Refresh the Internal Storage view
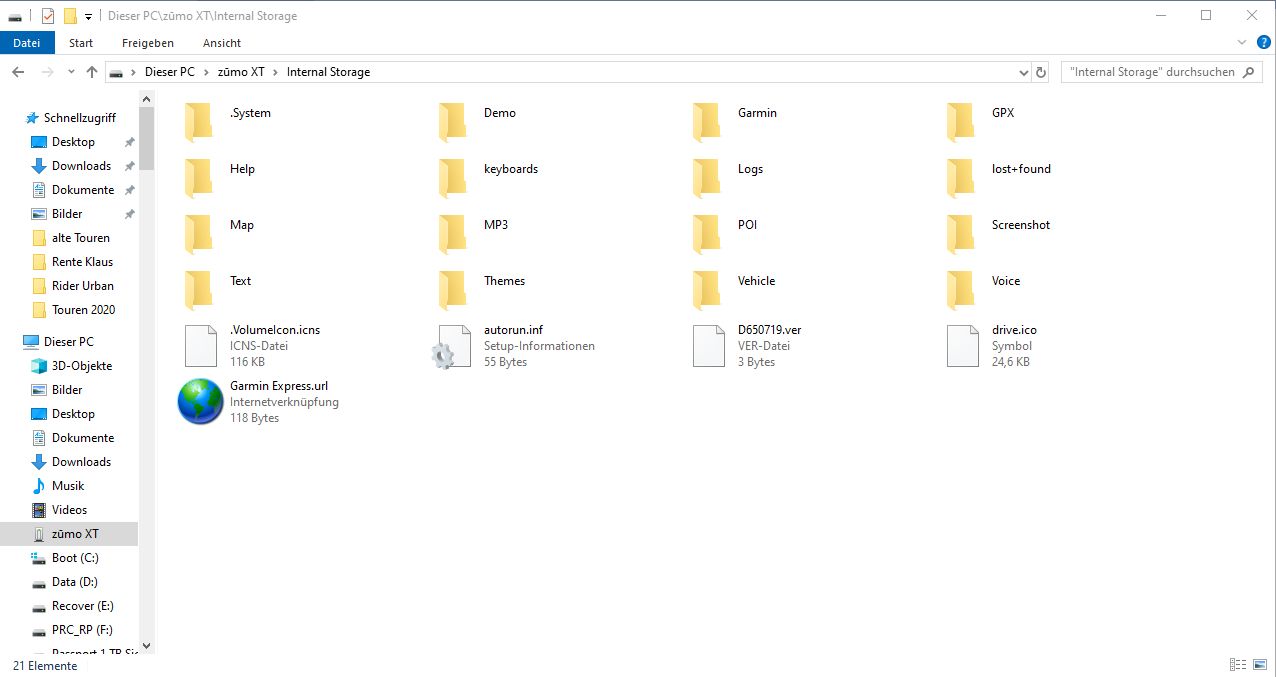Screen dimensions: 1276x677 pyautogui.click(x=1041, y=72)
